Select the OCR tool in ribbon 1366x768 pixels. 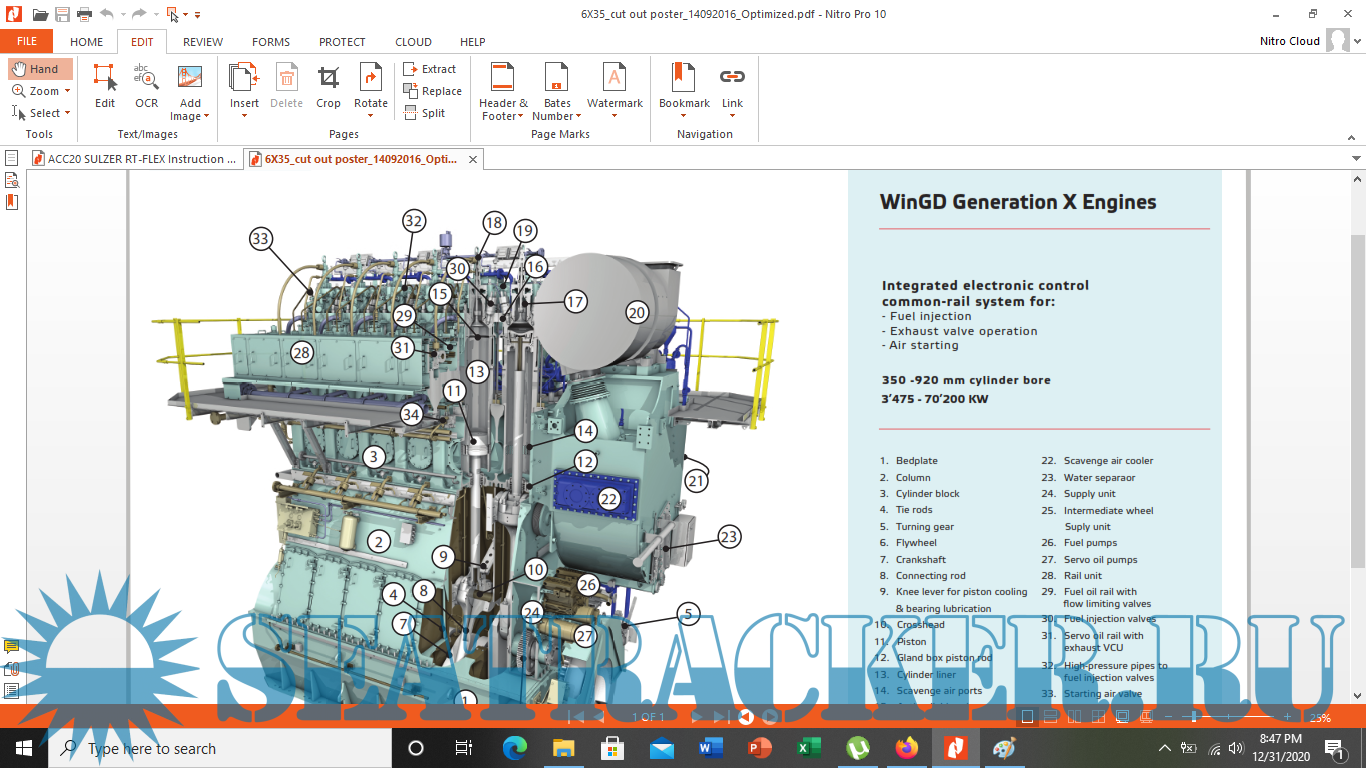(147, 86)
